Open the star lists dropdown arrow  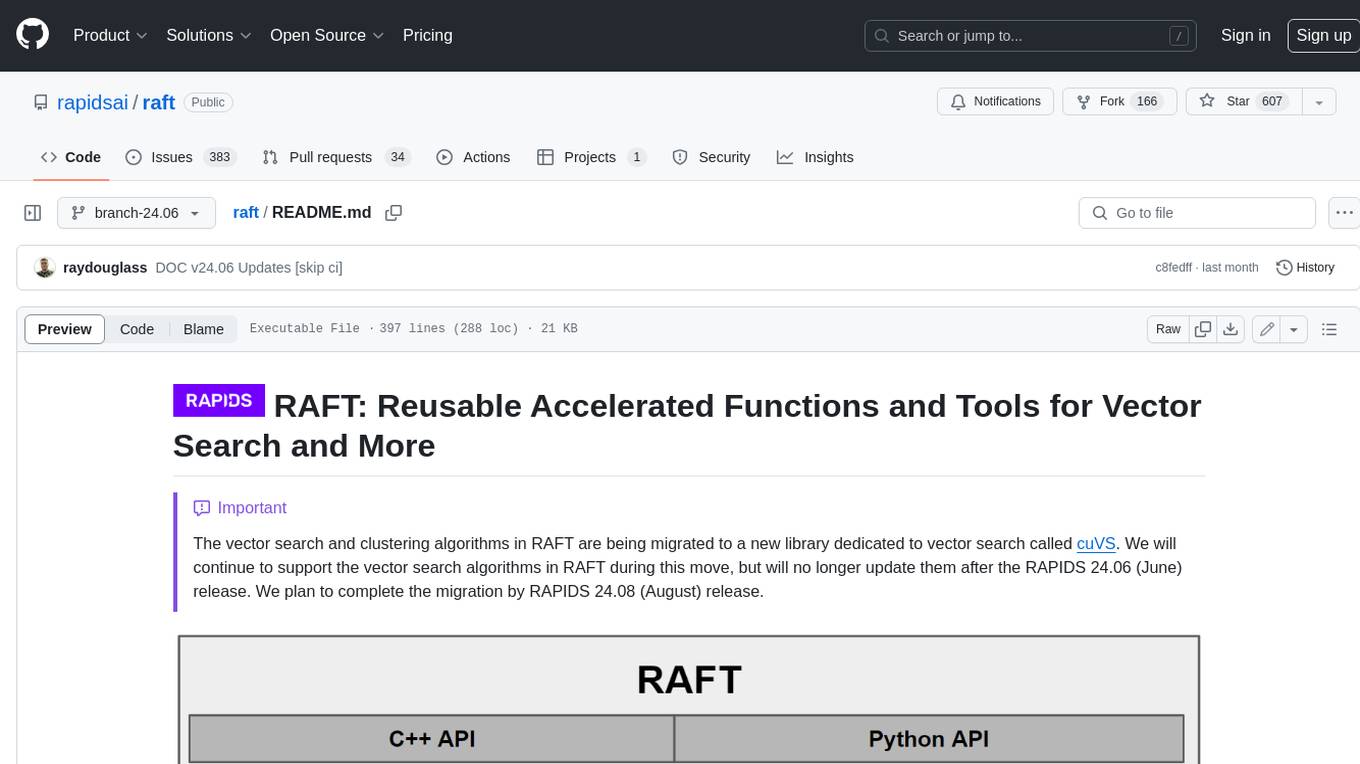point(1319,102)
